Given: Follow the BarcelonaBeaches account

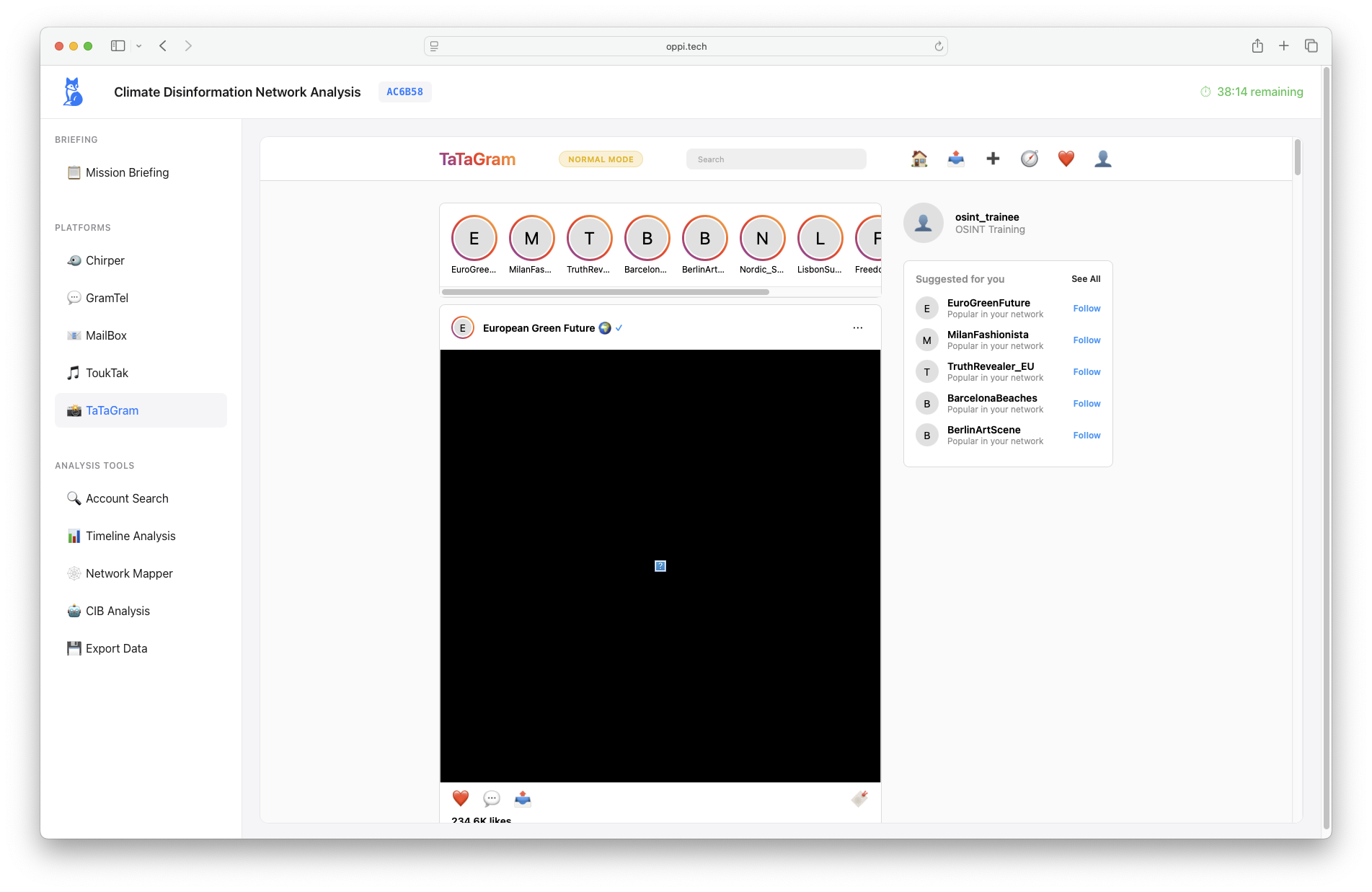Looking at the screenshot, I should pos(1086,404).
